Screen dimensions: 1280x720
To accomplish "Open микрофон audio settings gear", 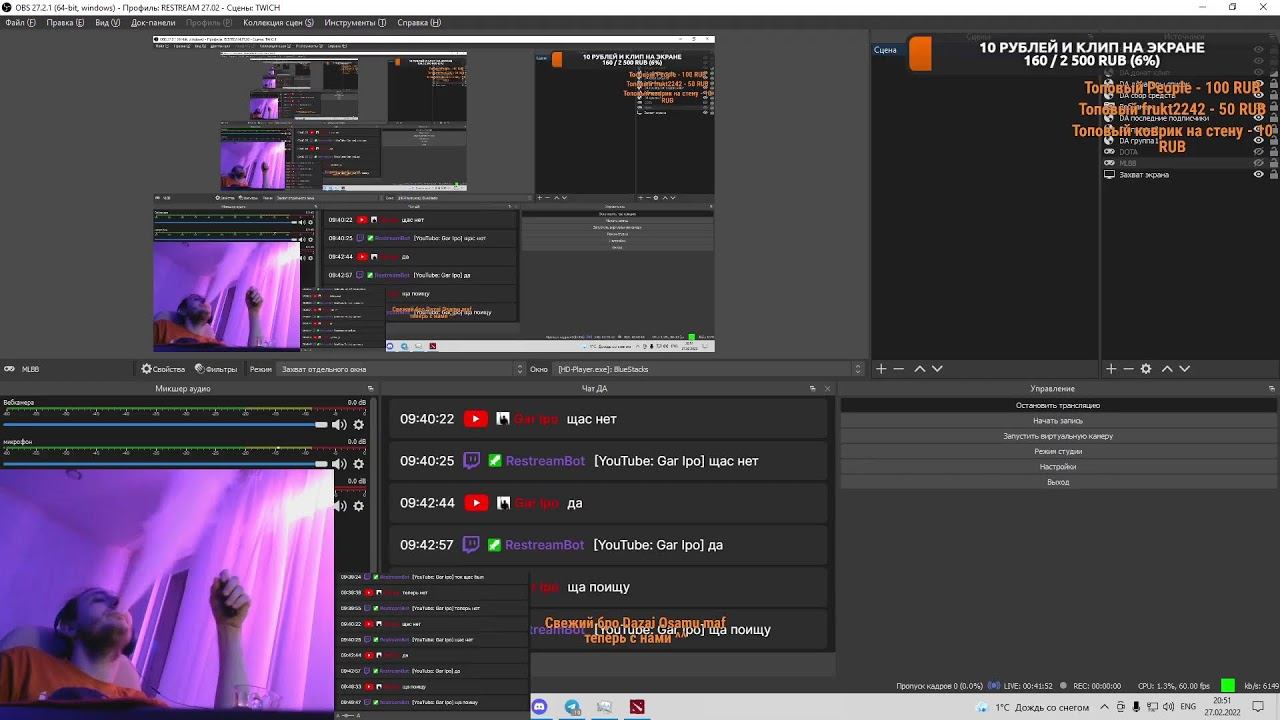I will [359, 464].
